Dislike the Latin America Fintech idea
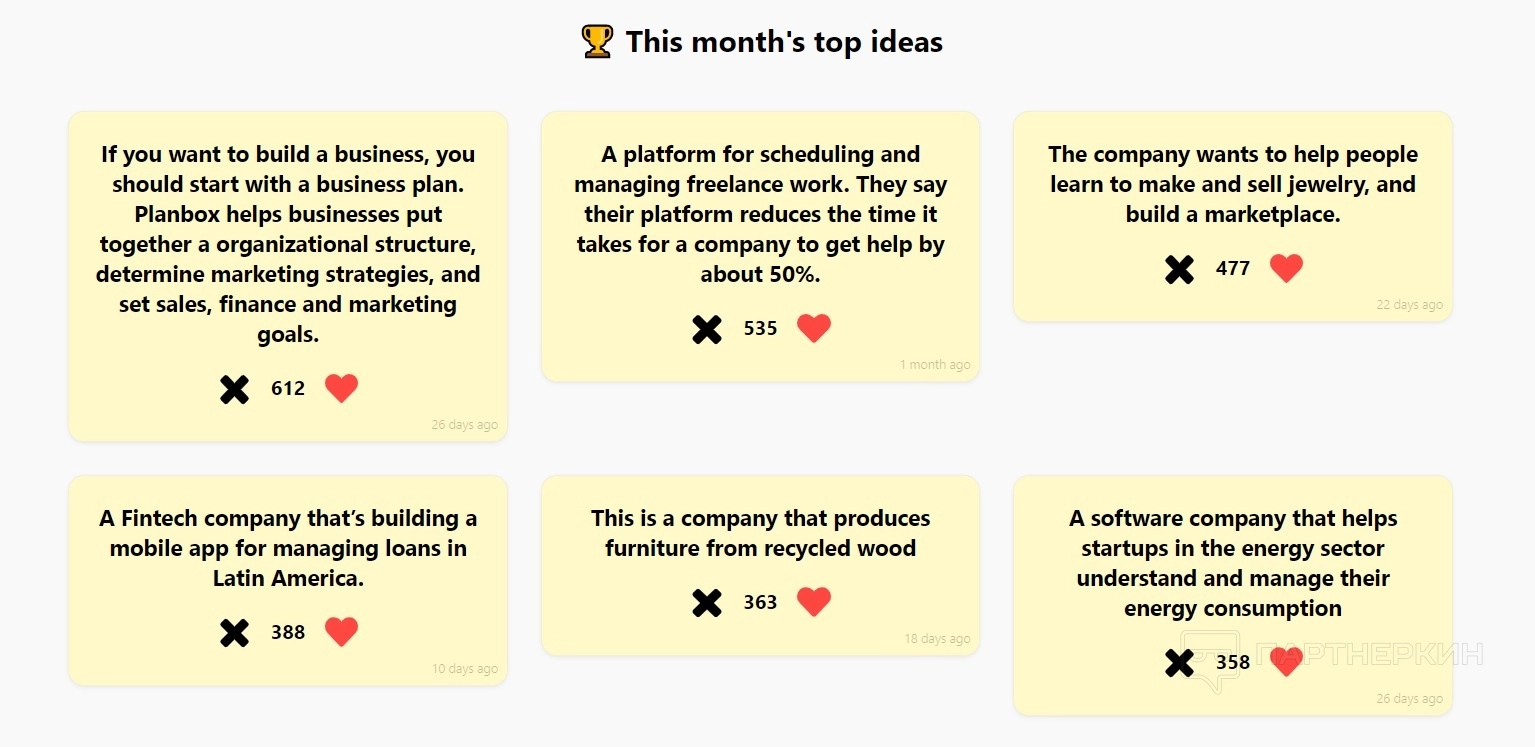Viewport: 1535px width, 747px height. (234, 633)
